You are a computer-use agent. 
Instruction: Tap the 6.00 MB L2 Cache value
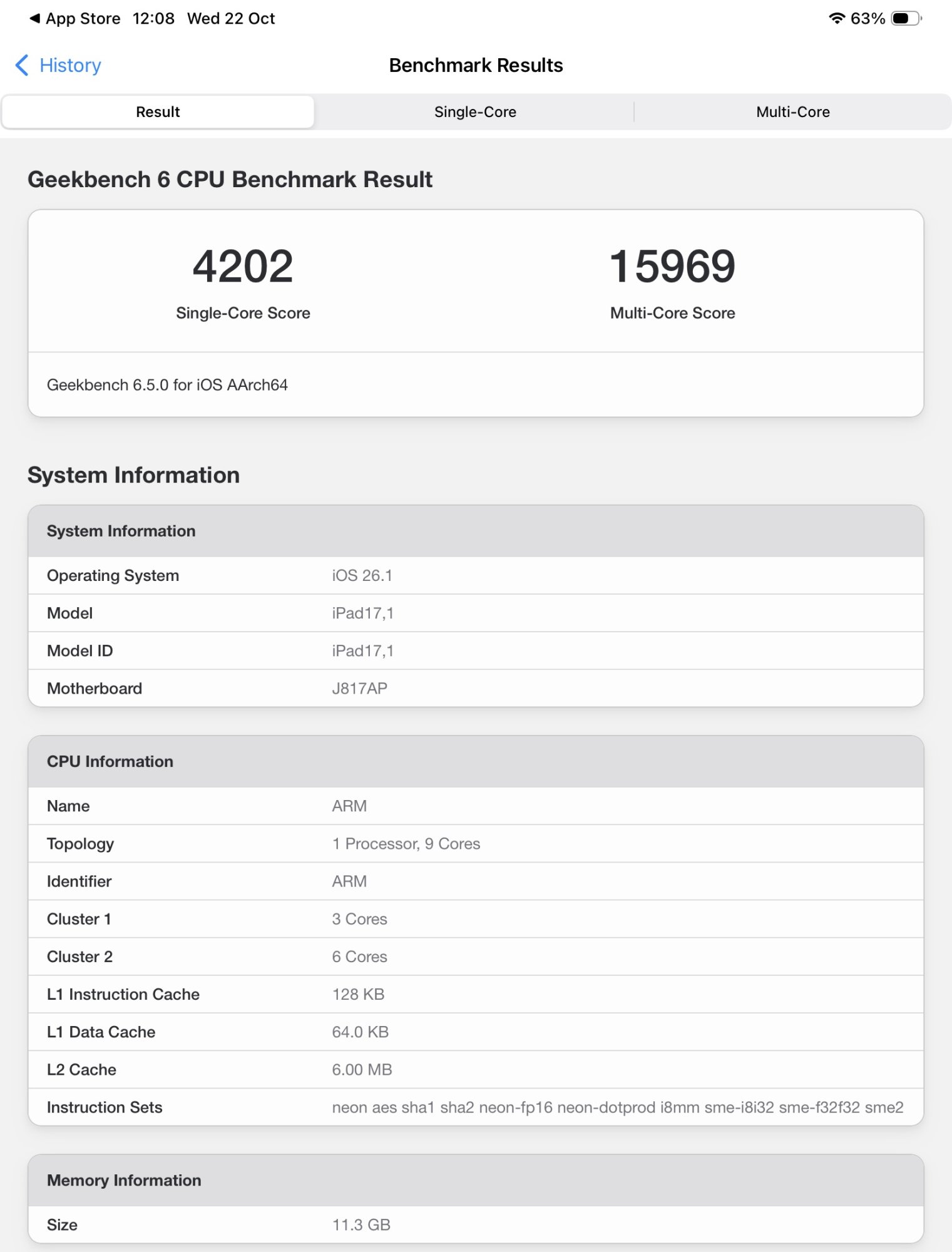pos(362,1069)
